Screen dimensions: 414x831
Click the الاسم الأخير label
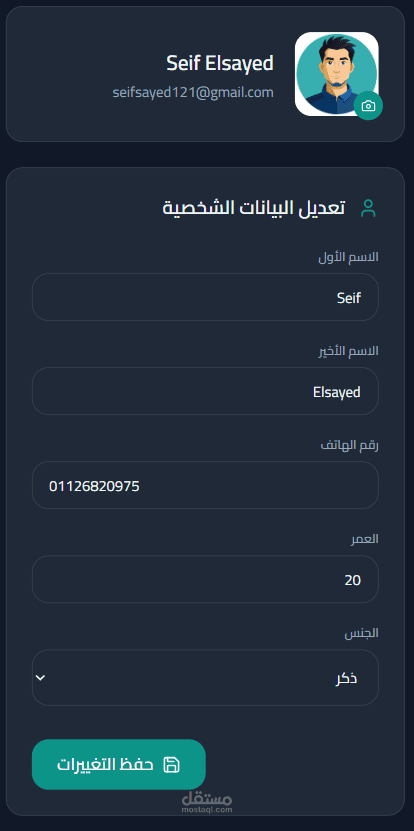tap(348, 351)
